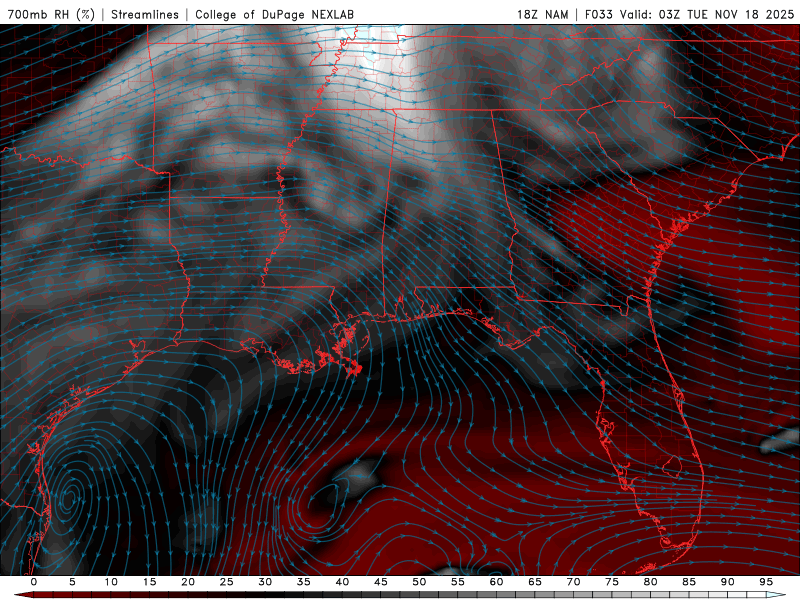Click the colorbar label "65"
Image resolution: width=800 pixels, height=600 pixels.
(x=535, y=582)
